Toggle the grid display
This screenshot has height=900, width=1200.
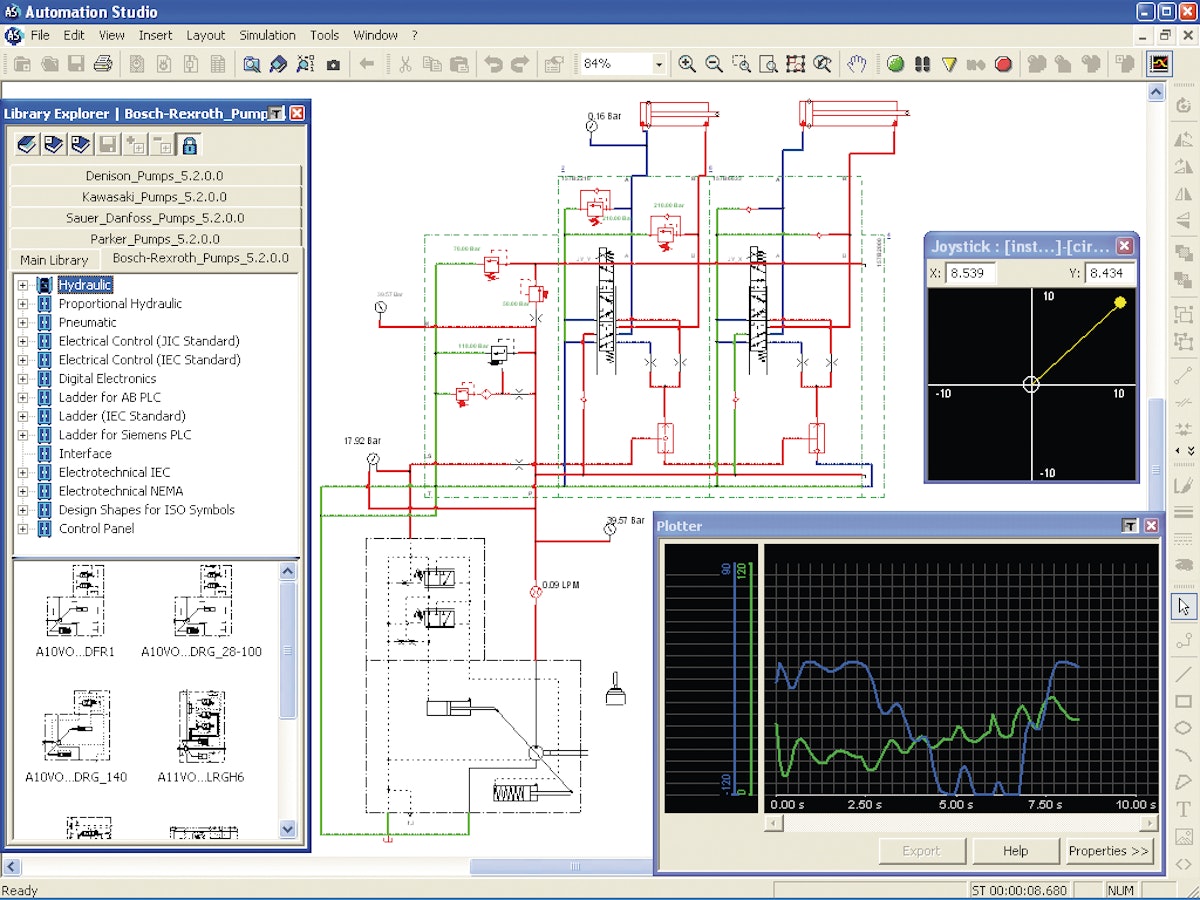[x=795, y=63]
